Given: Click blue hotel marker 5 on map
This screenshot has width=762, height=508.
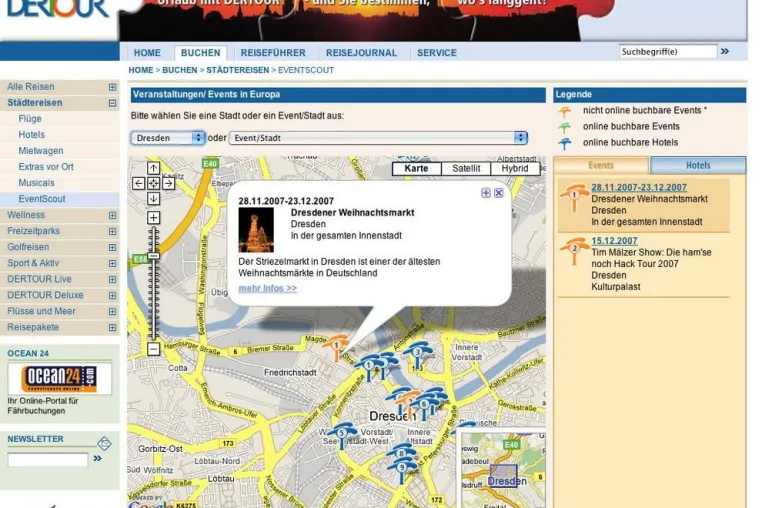Looking at the screenshot, I should point(342,435).
